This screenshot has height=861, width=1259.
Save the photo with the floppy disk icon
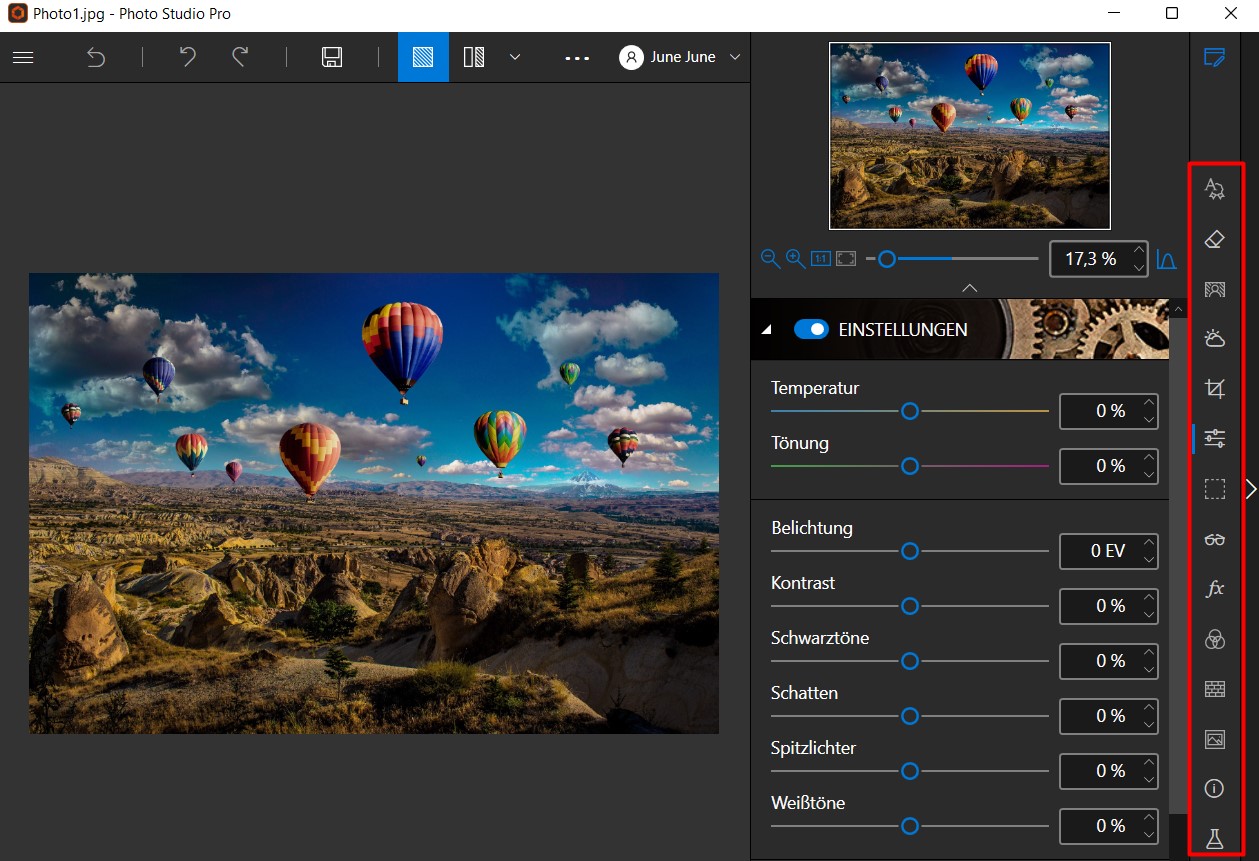pyautogui.click(x=332, y=57)
